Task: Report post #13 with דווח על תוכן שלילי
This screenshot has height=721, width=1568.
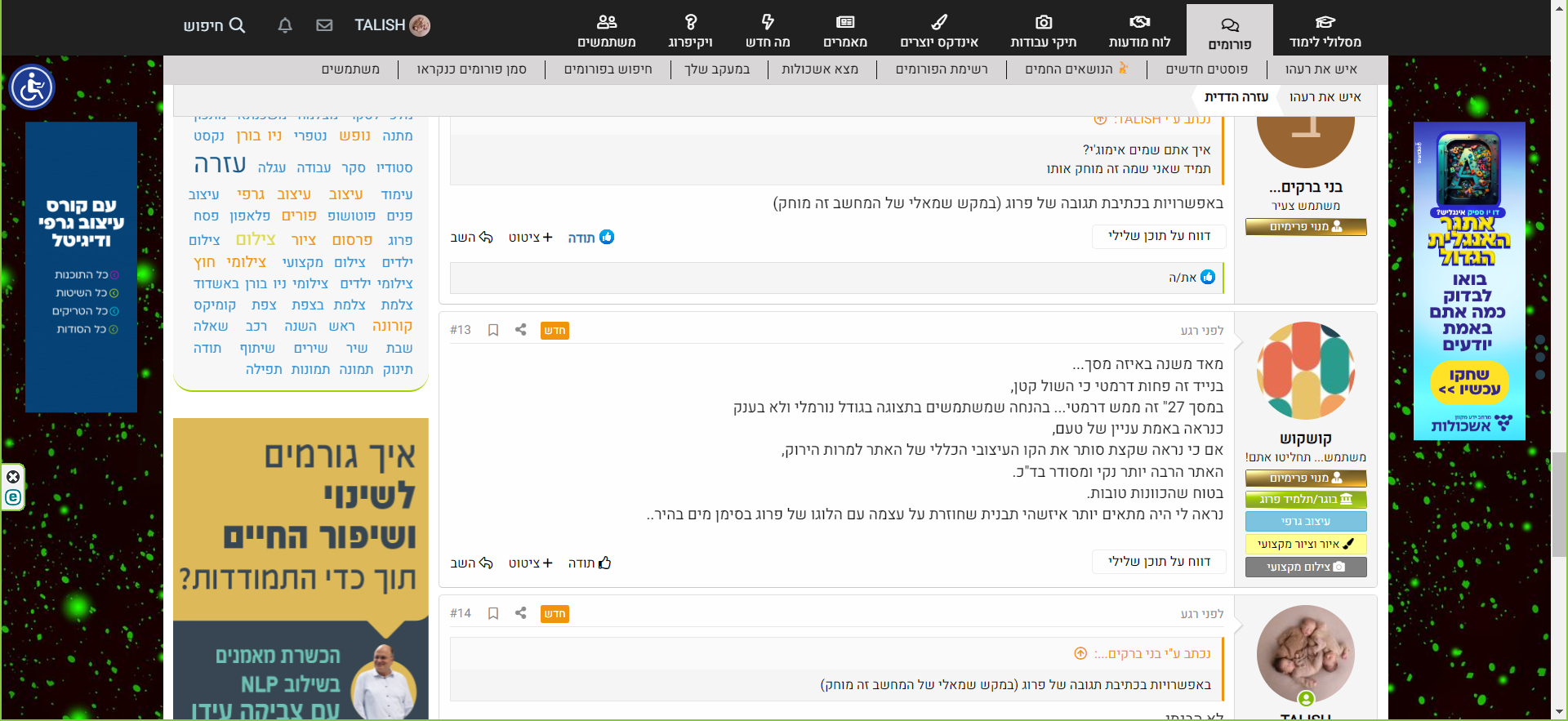Action: tap(1160, 562)
